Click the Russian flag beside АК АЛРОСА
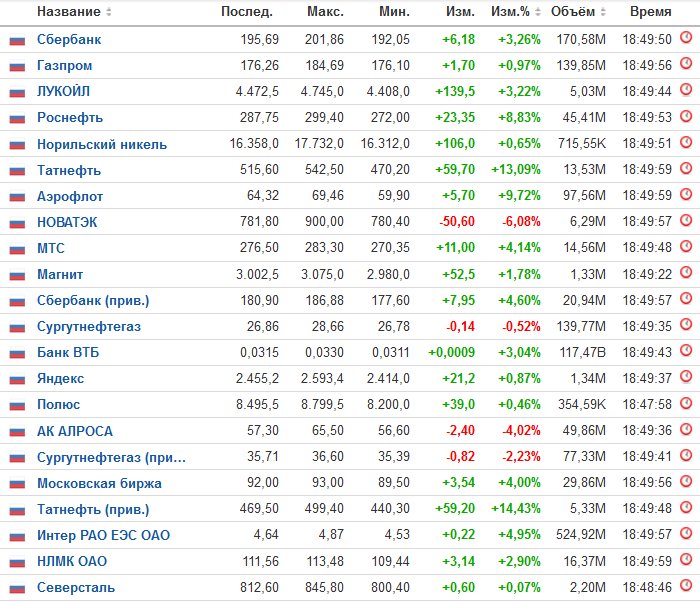 pos(17,432)
